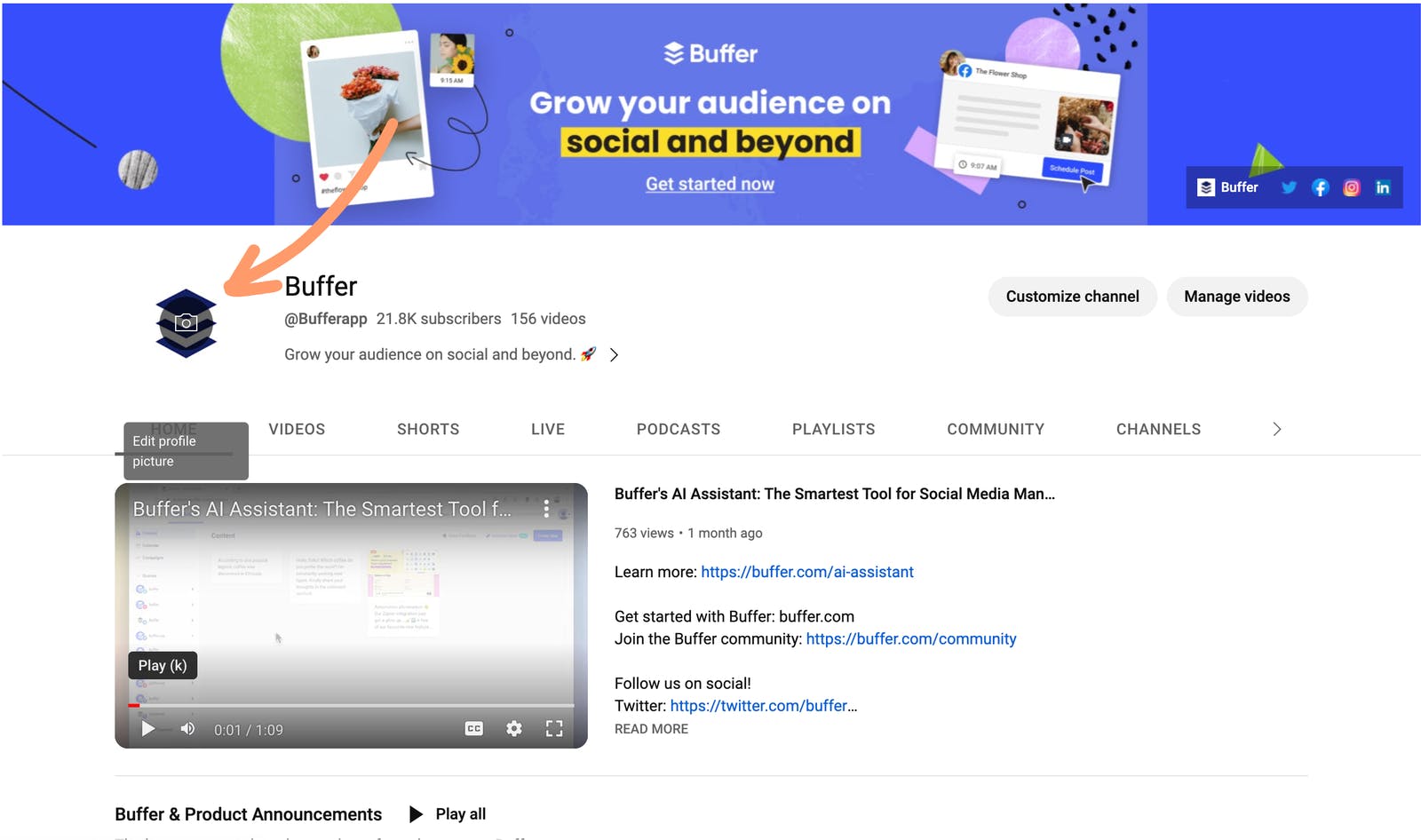Image resolution: width=1421 pixels, height=840 pixels.
Task: Click the Buffer profile picture camera icon
Action: click(186, 323)
